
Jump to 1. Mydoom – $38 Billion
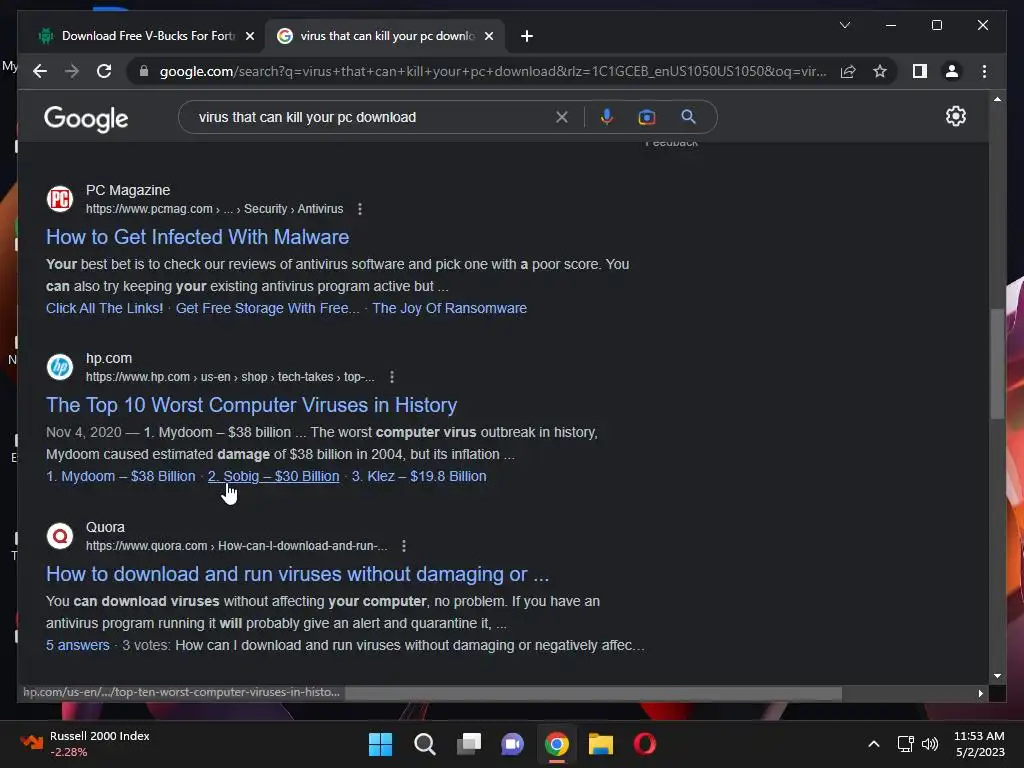120,476
